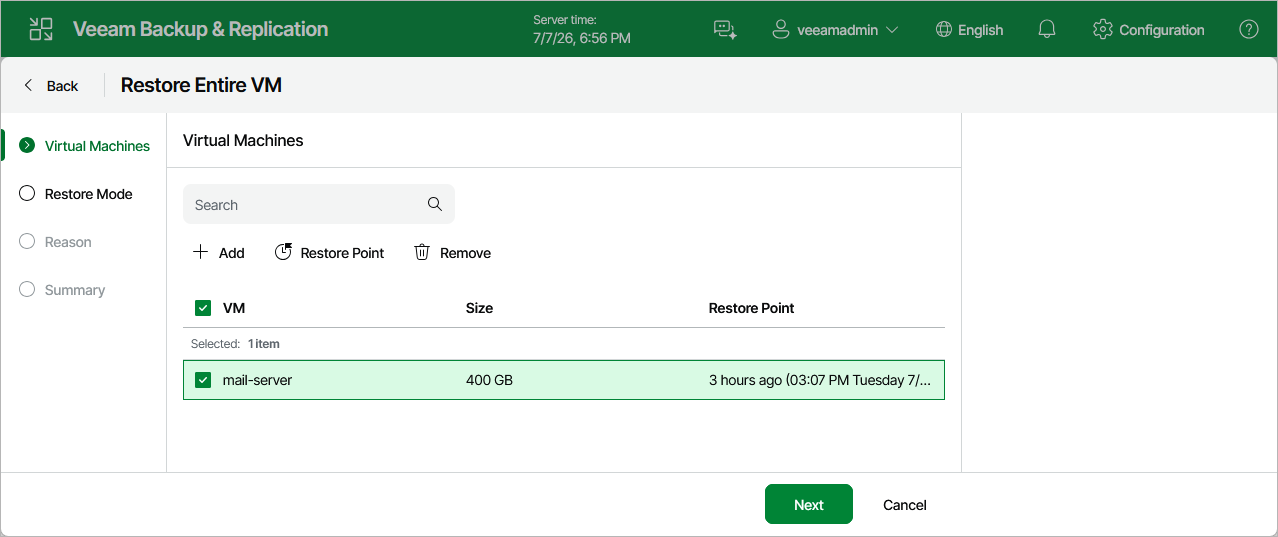This screenshot has width=1278, height=537.
Task: Click the Restore Point toolbar button label
Action: pos(342,253)
